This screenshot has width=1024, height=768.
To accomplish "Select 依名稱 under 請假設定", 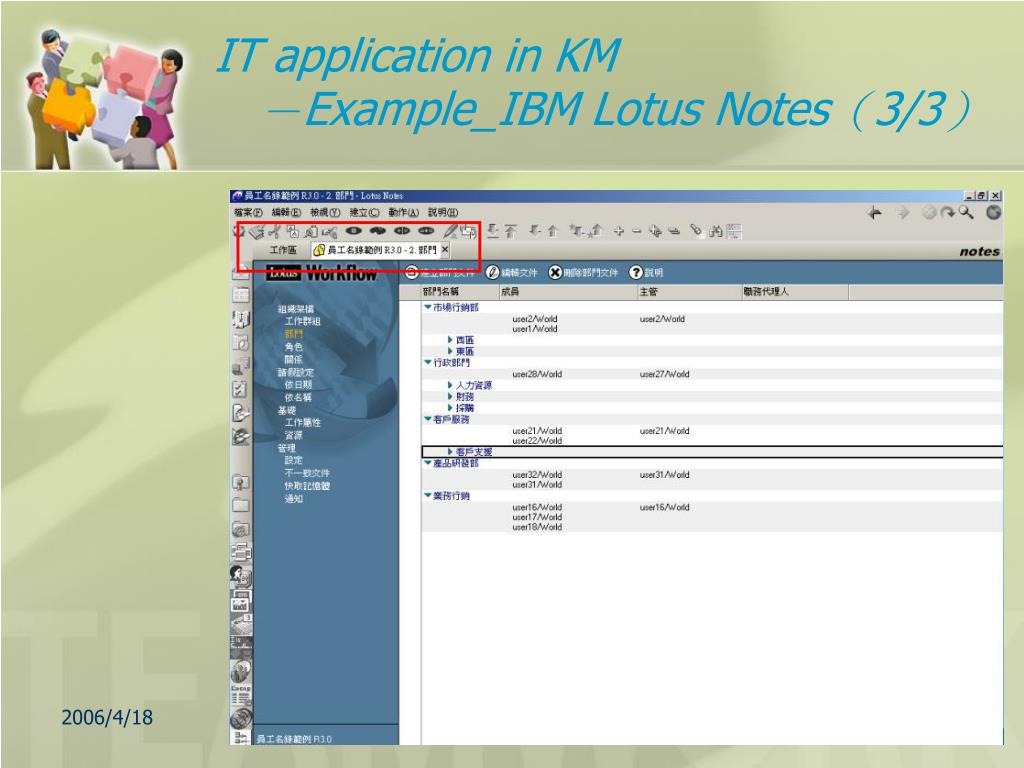I will click(298, 397).
